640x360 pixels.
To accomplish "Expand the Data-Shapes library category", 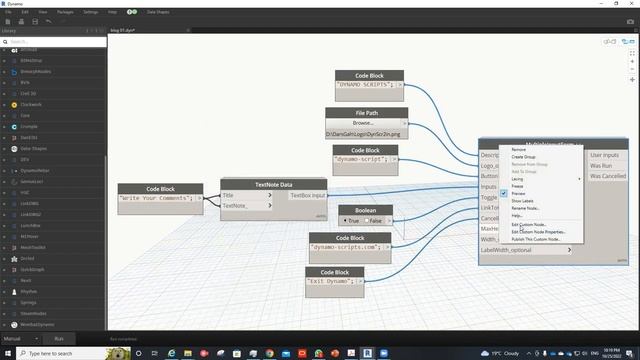I will [4, 149].
